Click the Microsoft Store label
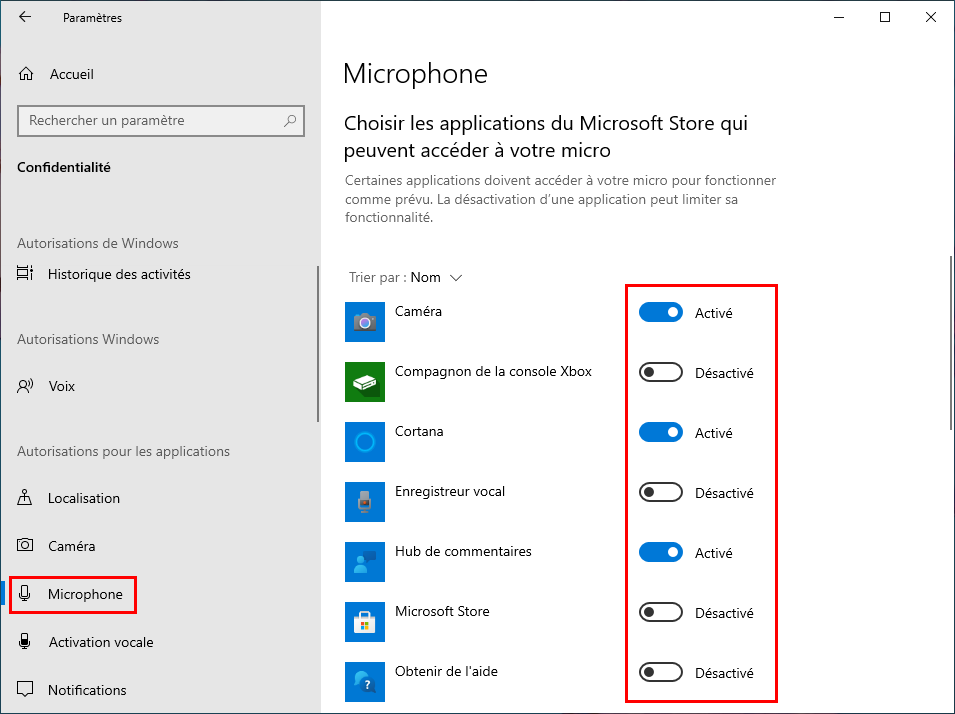Image resolution: width=955 pixels, height=714 pixels. (x=442, y=611)
